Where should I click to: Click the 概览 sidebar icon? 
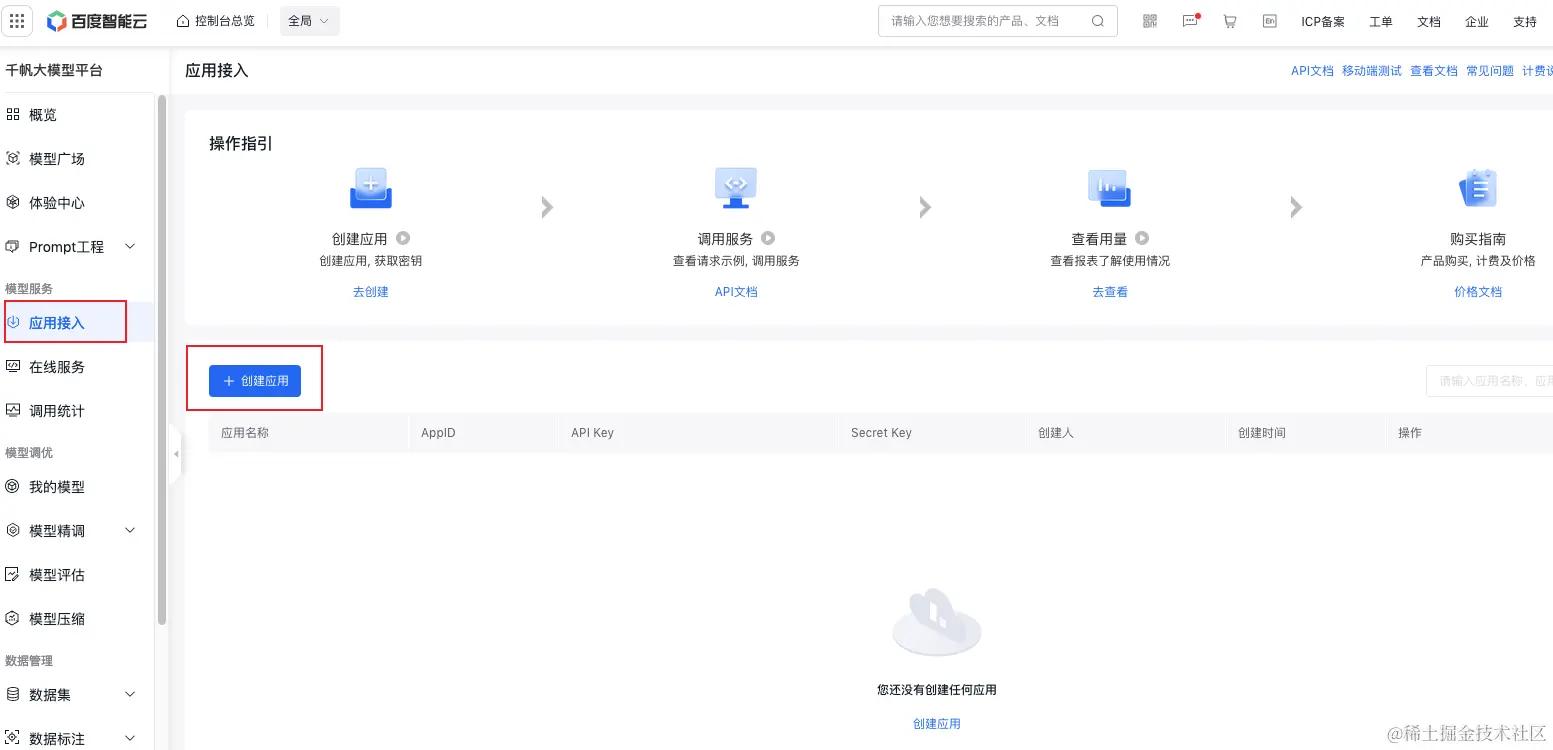[x=13, y=115]
